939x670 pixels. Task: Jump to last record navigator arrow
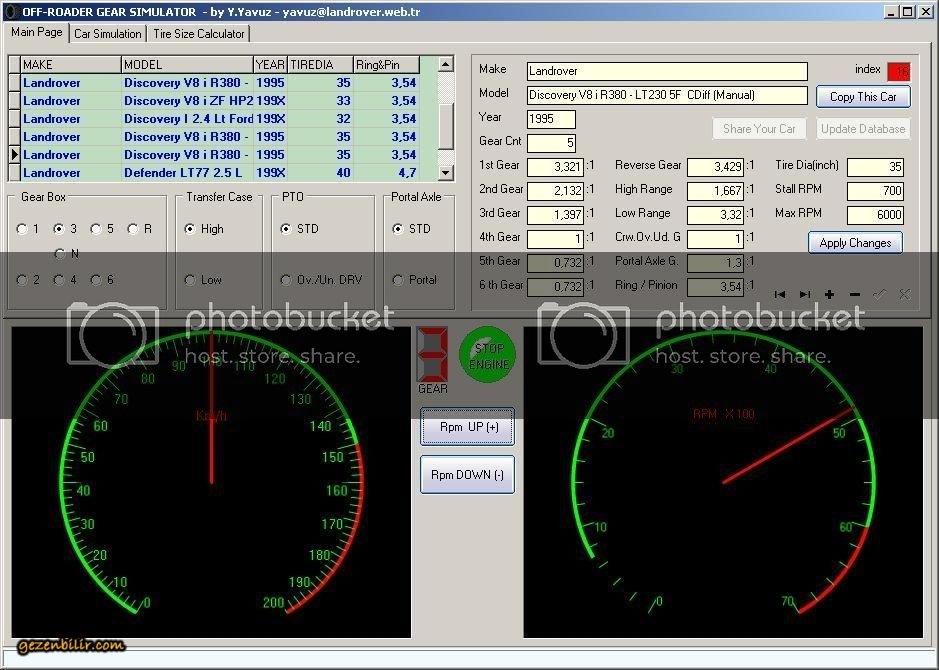coord(805,294)
